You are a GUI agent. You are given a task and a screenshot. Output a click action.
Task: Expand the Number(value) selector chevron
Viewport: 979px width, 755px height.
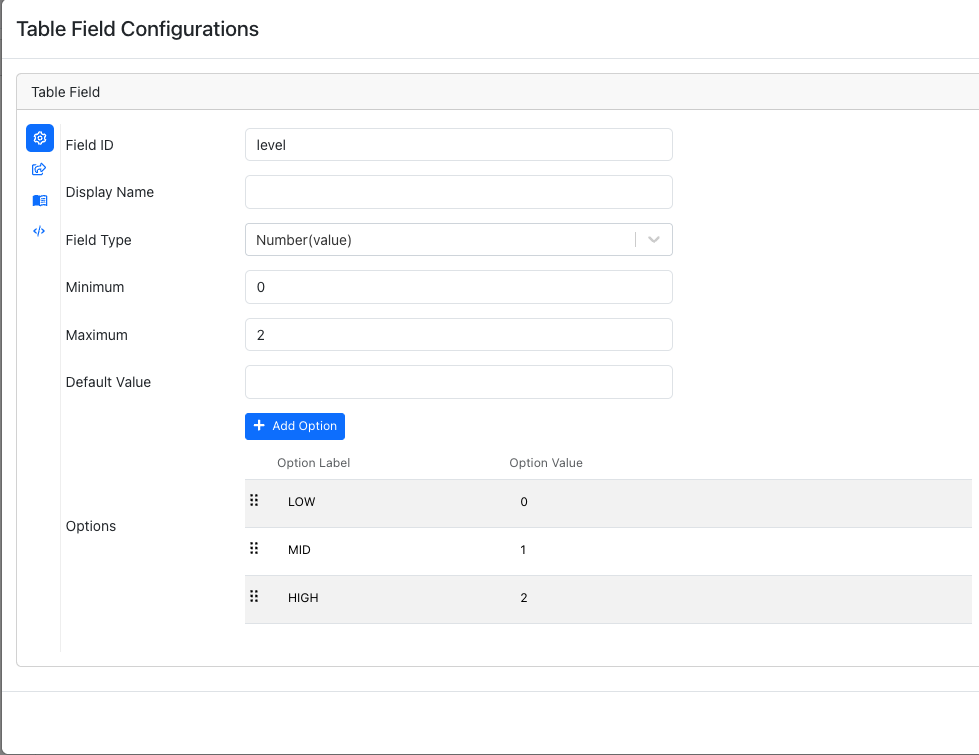[x=656, y=239]
